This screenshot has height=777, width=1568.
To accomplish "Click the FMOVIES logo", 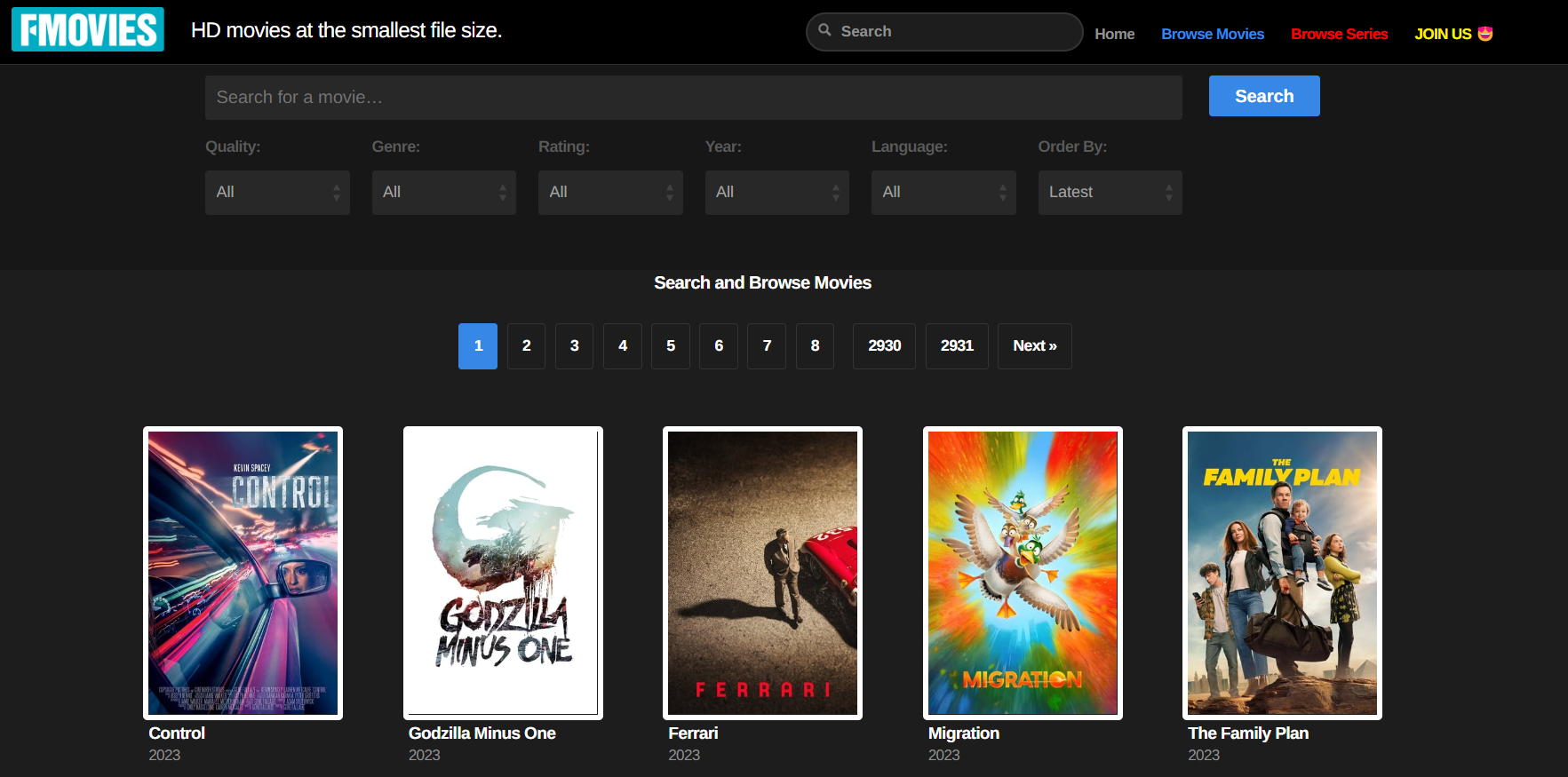I will pos(88,29).
